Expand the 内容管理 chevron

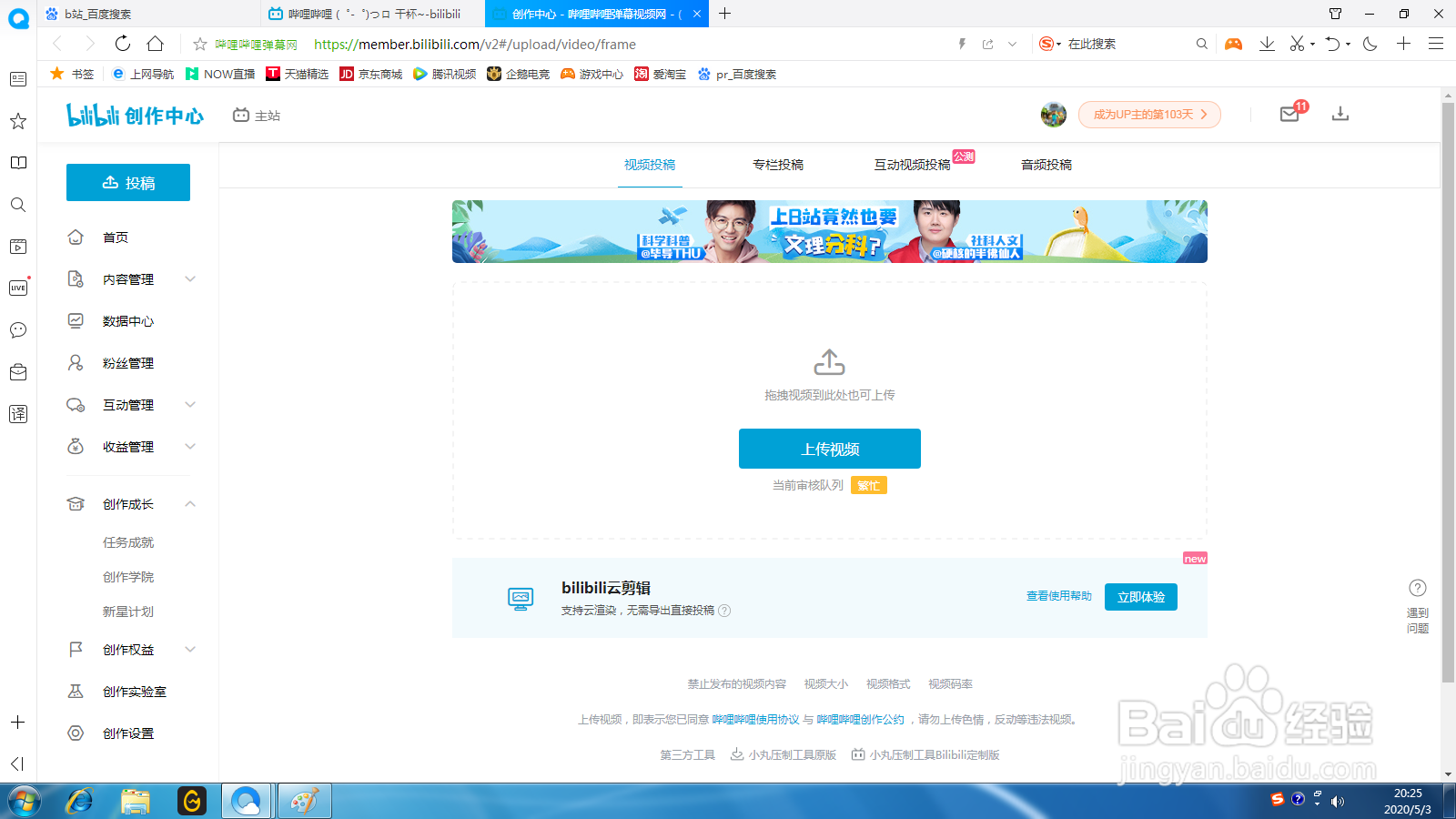click(190, 279)
